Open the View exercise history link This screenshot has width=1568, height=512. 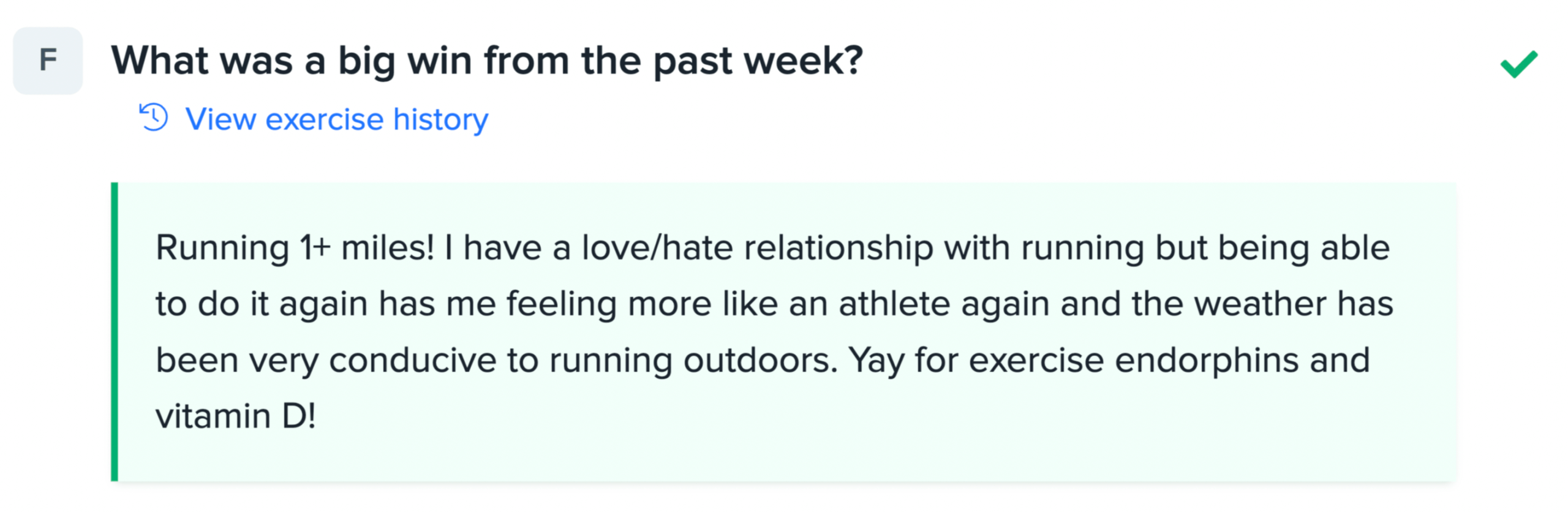pyautogui.click(x=336, y=119)
